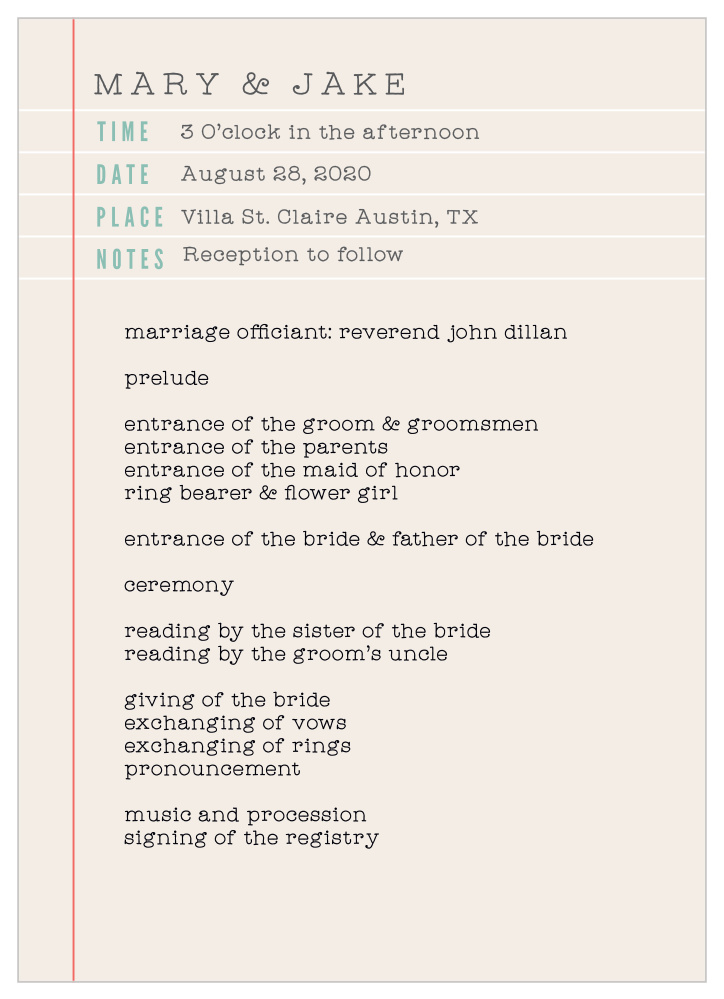This screenshot has height=999, width=724.
Task: Select the prelude line
Action: click(x=166, y=379)
